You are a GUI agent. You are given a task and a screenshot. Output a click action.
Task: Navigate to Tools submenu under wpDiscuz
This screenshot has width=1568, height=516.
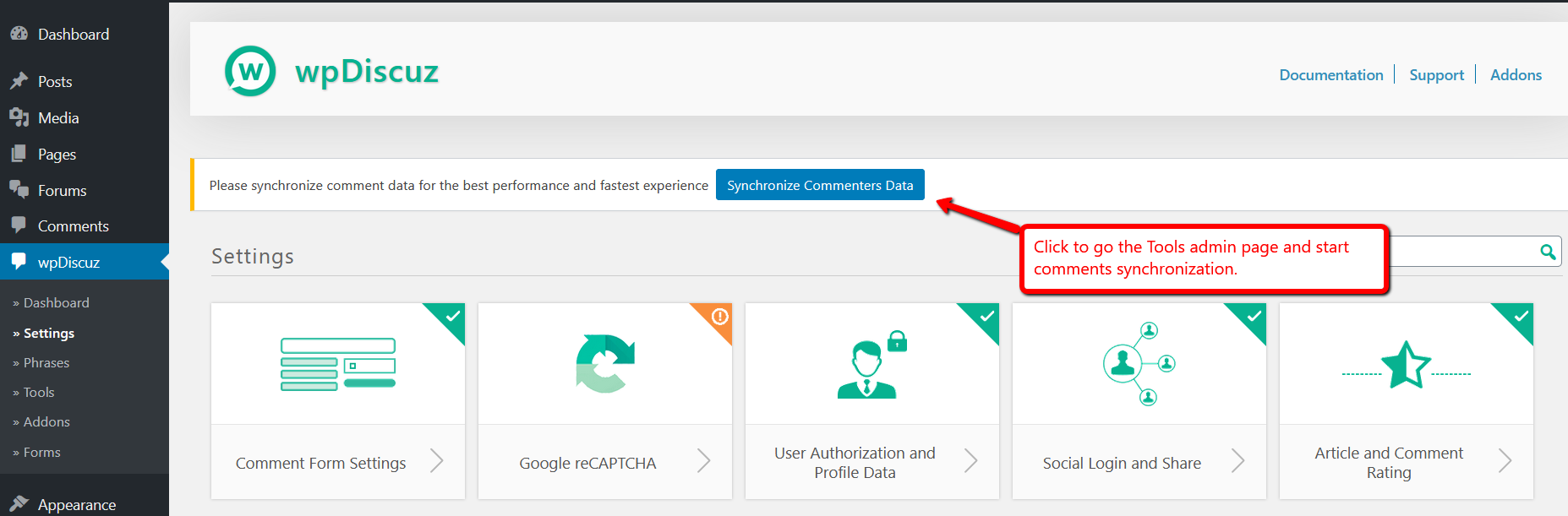pyautogui.click(x=39, y=393)
